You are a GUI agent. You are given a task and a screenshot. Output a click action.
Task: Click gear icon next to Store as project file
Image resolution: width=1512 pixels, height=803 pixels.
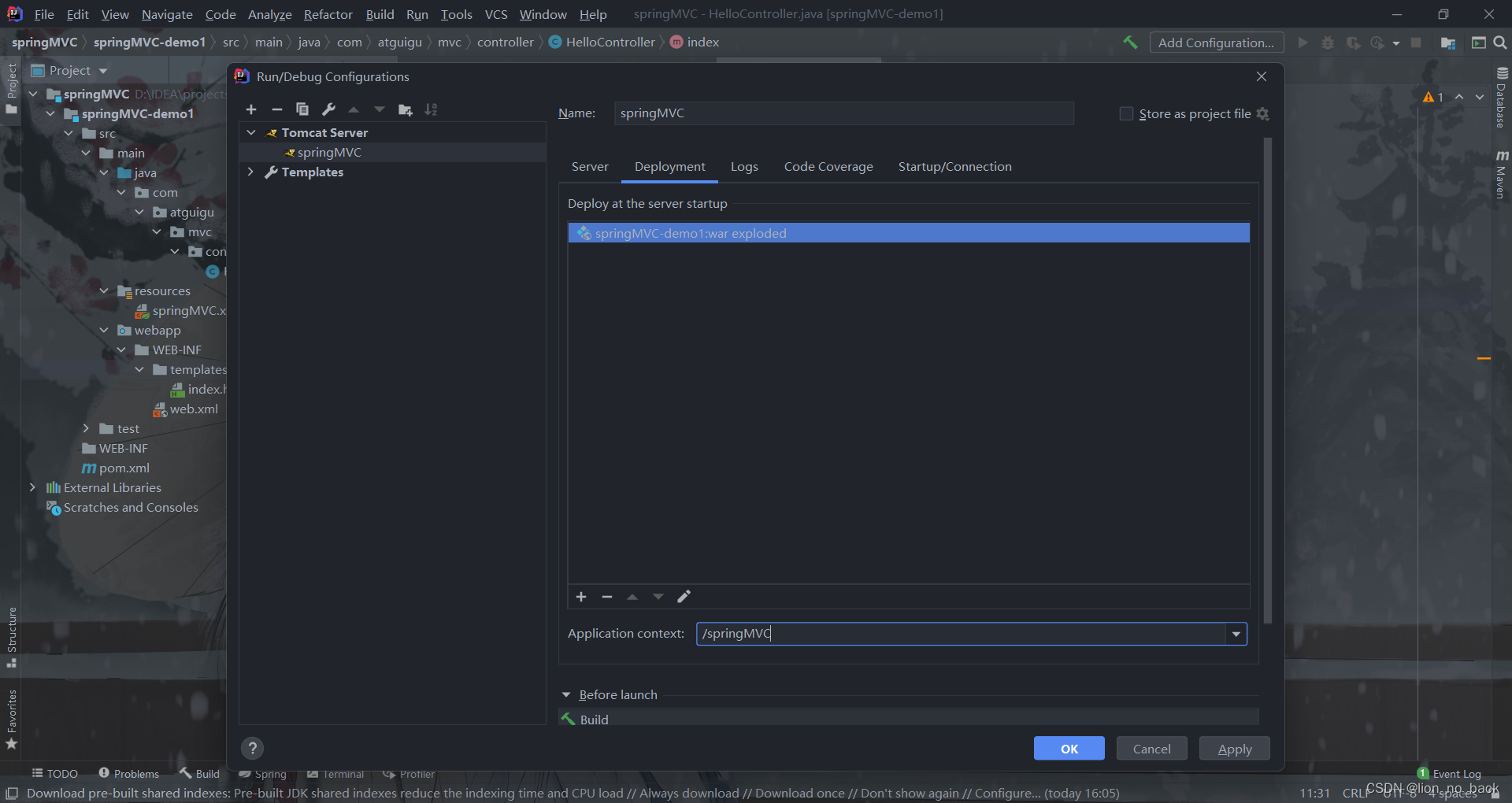point(1263,114)
